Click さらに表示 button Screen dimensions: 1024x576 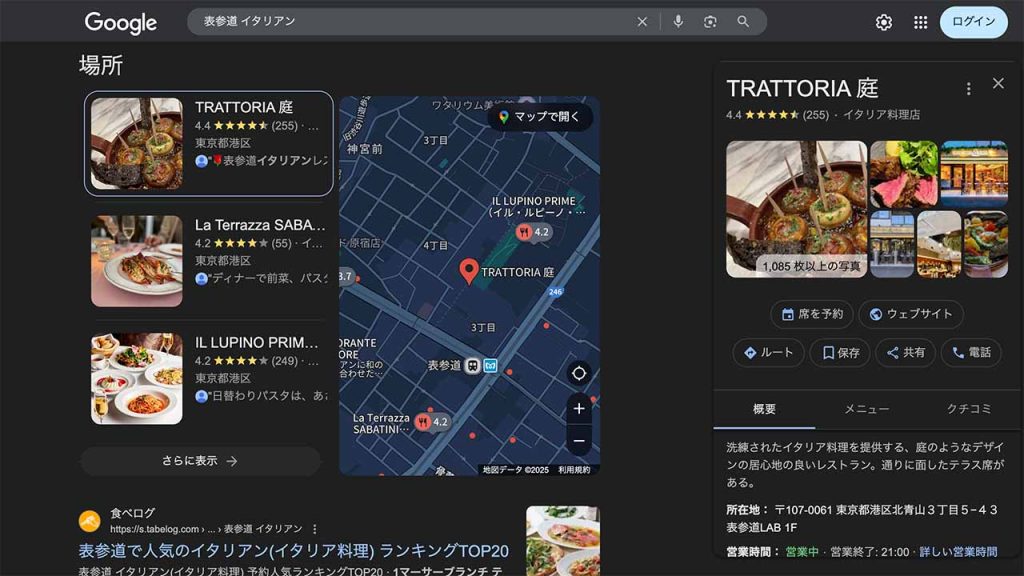click(200, 461)
